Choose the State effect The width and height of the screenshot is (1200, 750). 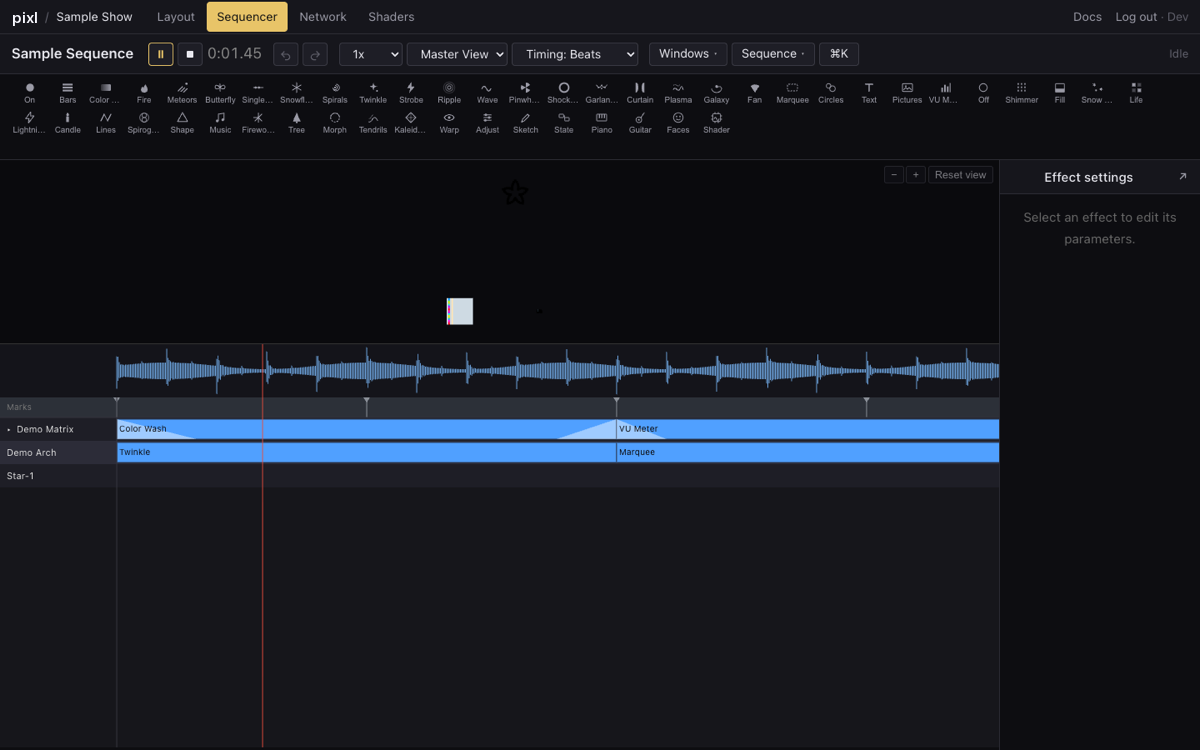click(x=564, y=123)
